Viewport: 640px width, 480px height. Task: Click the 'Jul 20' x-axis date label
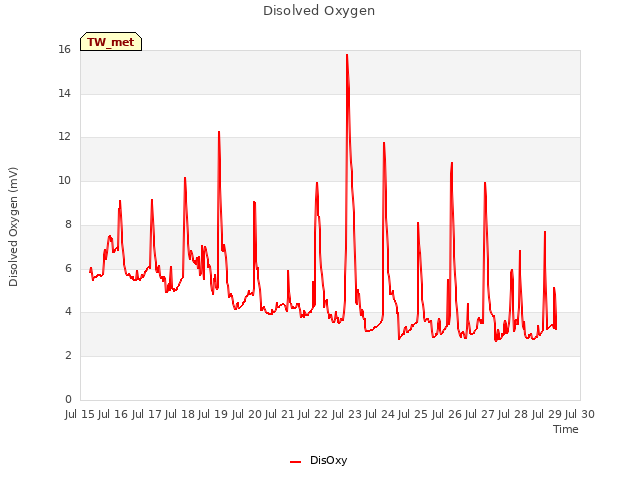[247, 414]
